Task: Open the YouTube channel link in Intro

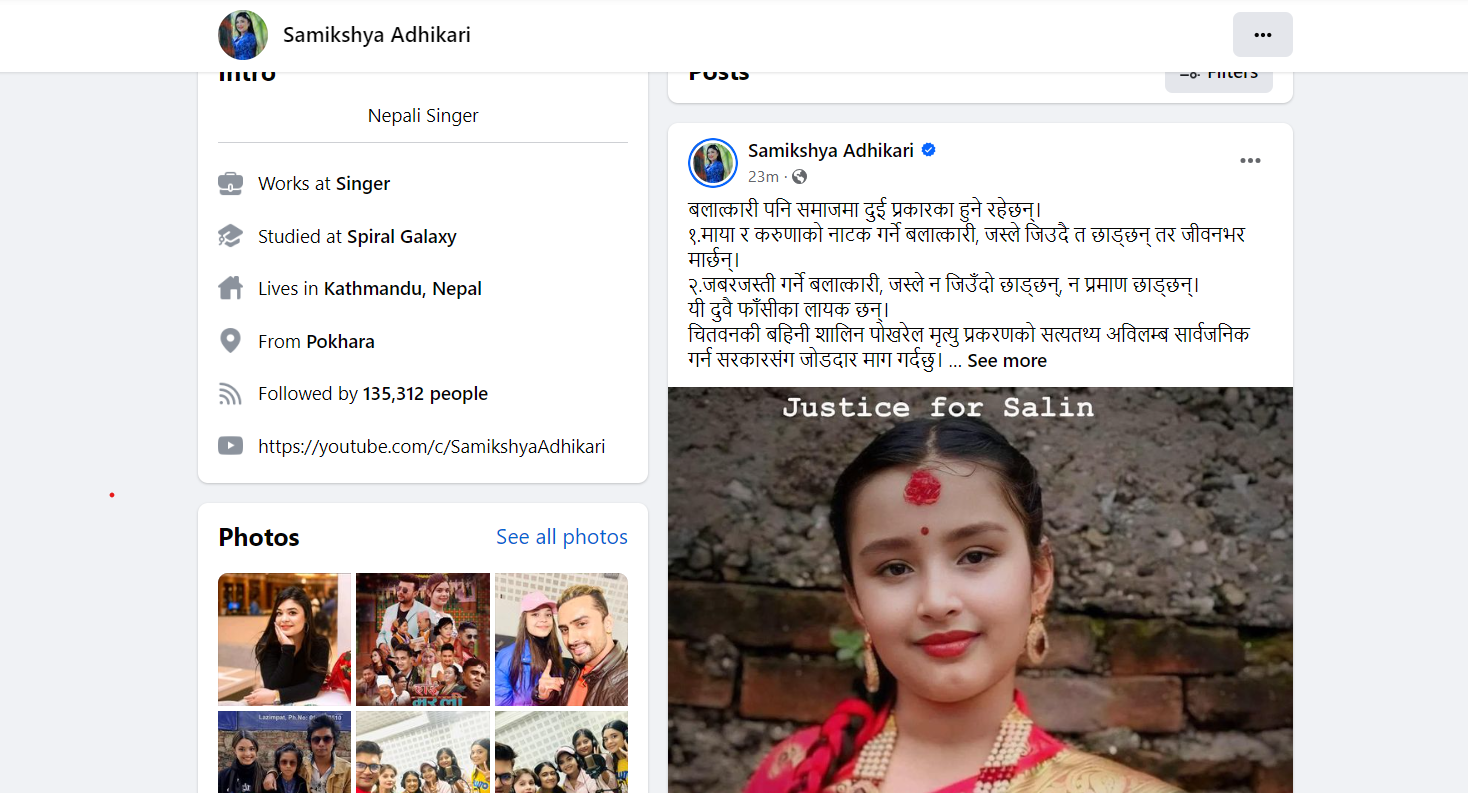Action: coord(432,447)
